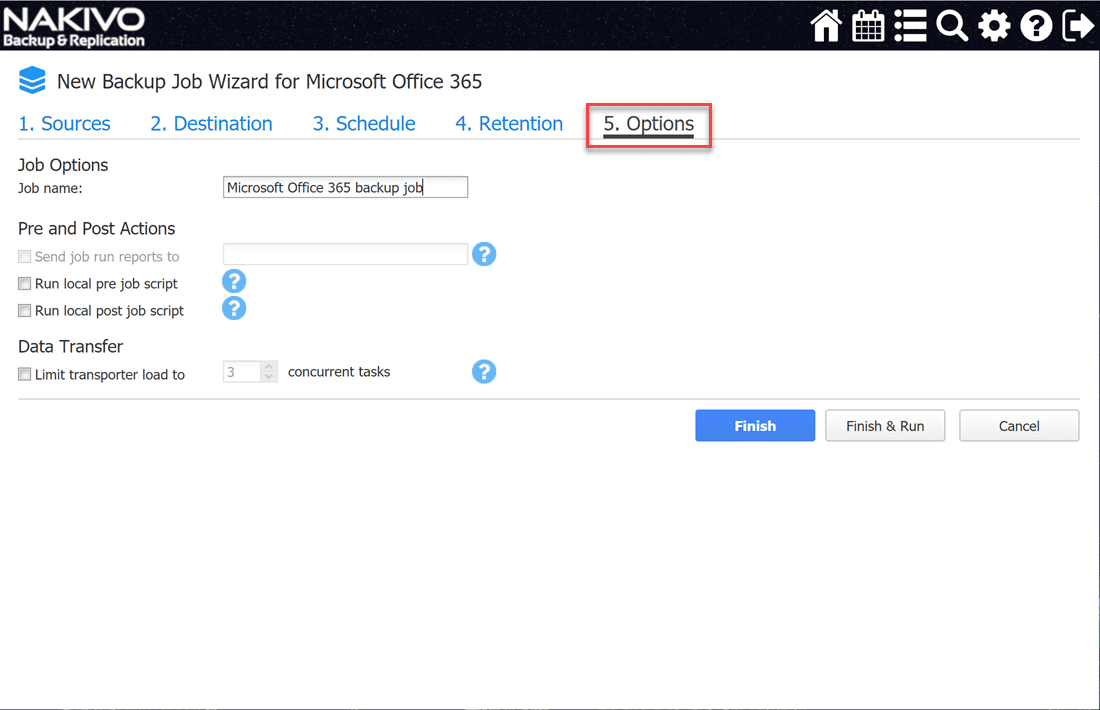This screenshot has width=1100, height=710.
Task: Open the settings gear icon
Action: point(994,26)
